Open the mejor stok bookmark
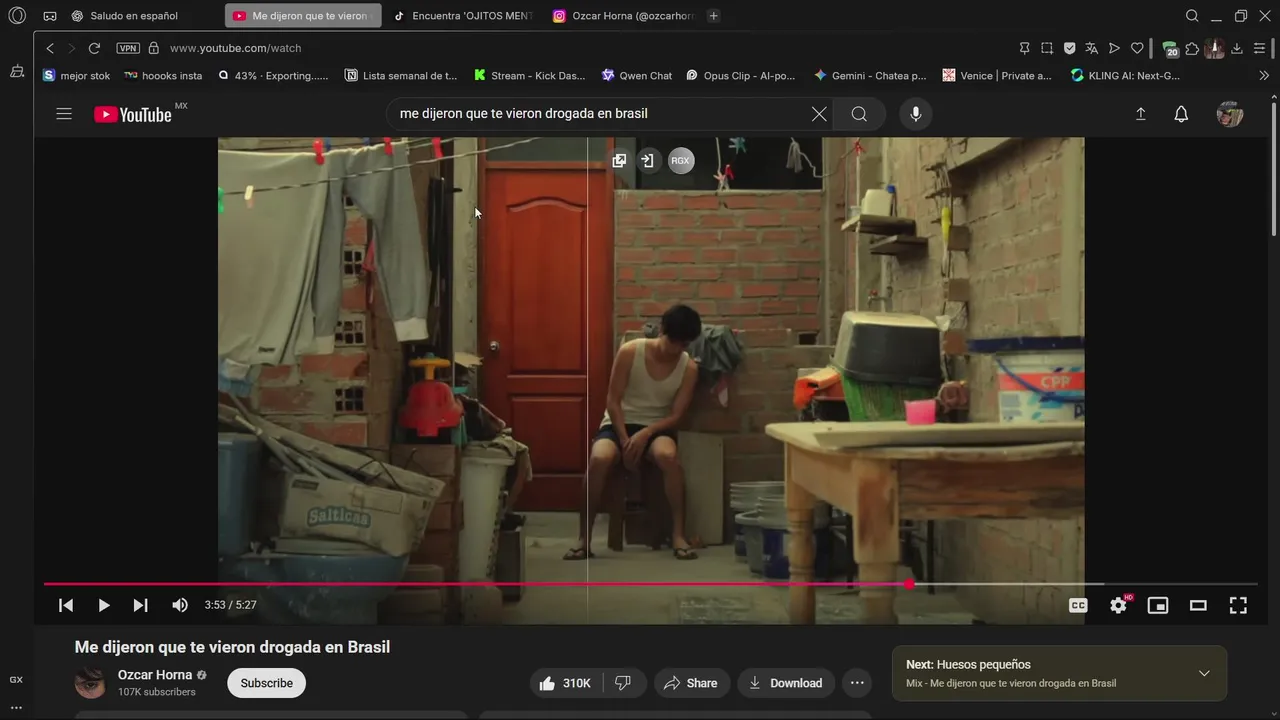Viewport: 1280px width, 720px height. (x=77, y=76)
